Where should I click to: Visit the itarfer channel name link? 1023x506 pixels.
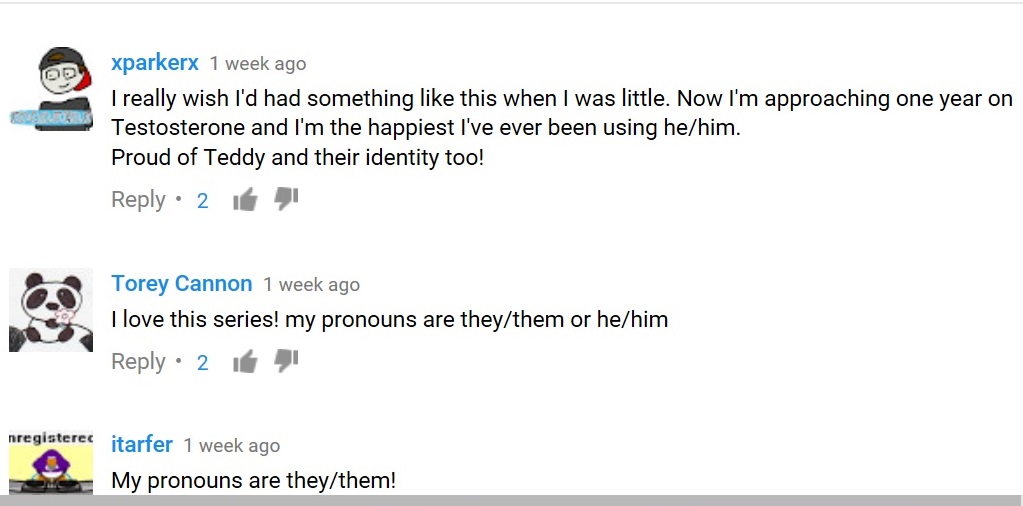[142, 445]
